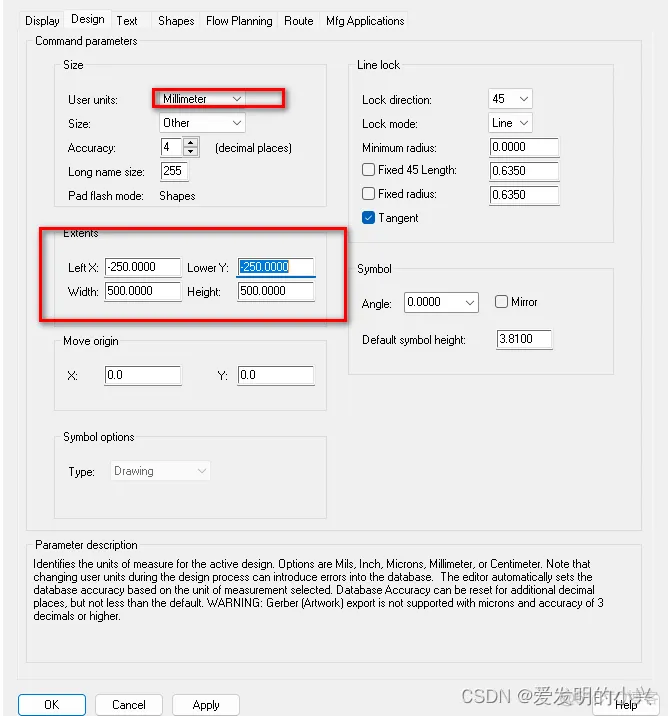Screen dimensions: 668x716
Task: Click the Minimum radius input field
Action: coord(524,147)
